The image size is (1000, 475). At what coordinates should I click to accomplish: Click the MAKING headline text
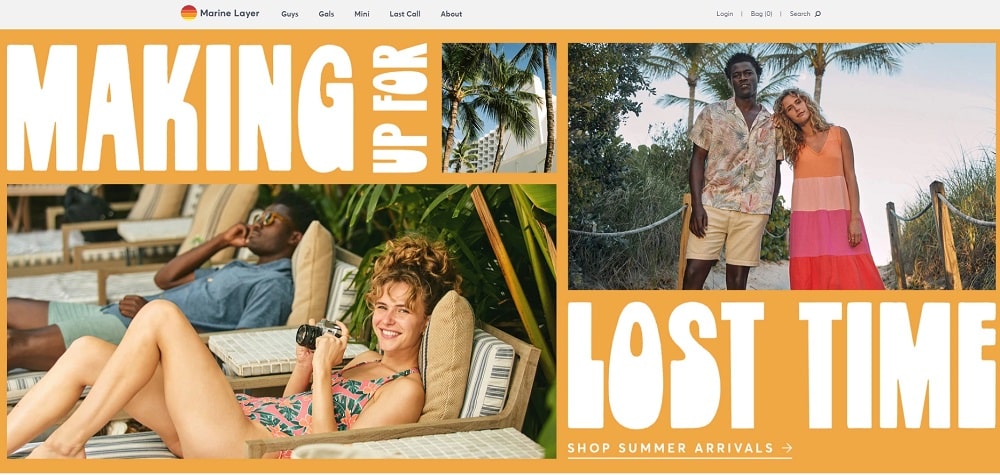(x=180, y=108)
